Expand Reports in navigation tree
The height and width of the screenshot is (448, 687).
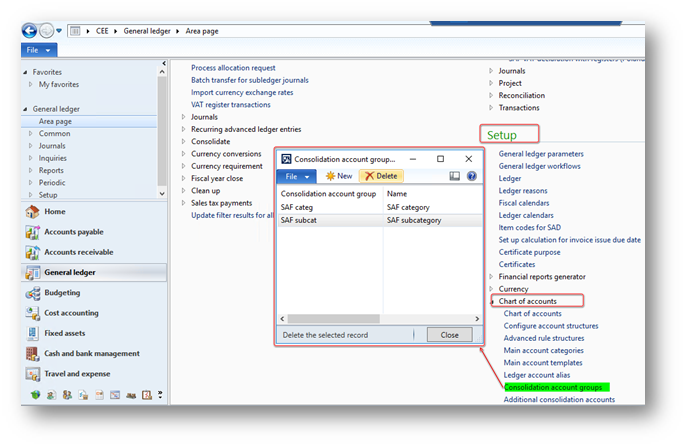(30, 170)
